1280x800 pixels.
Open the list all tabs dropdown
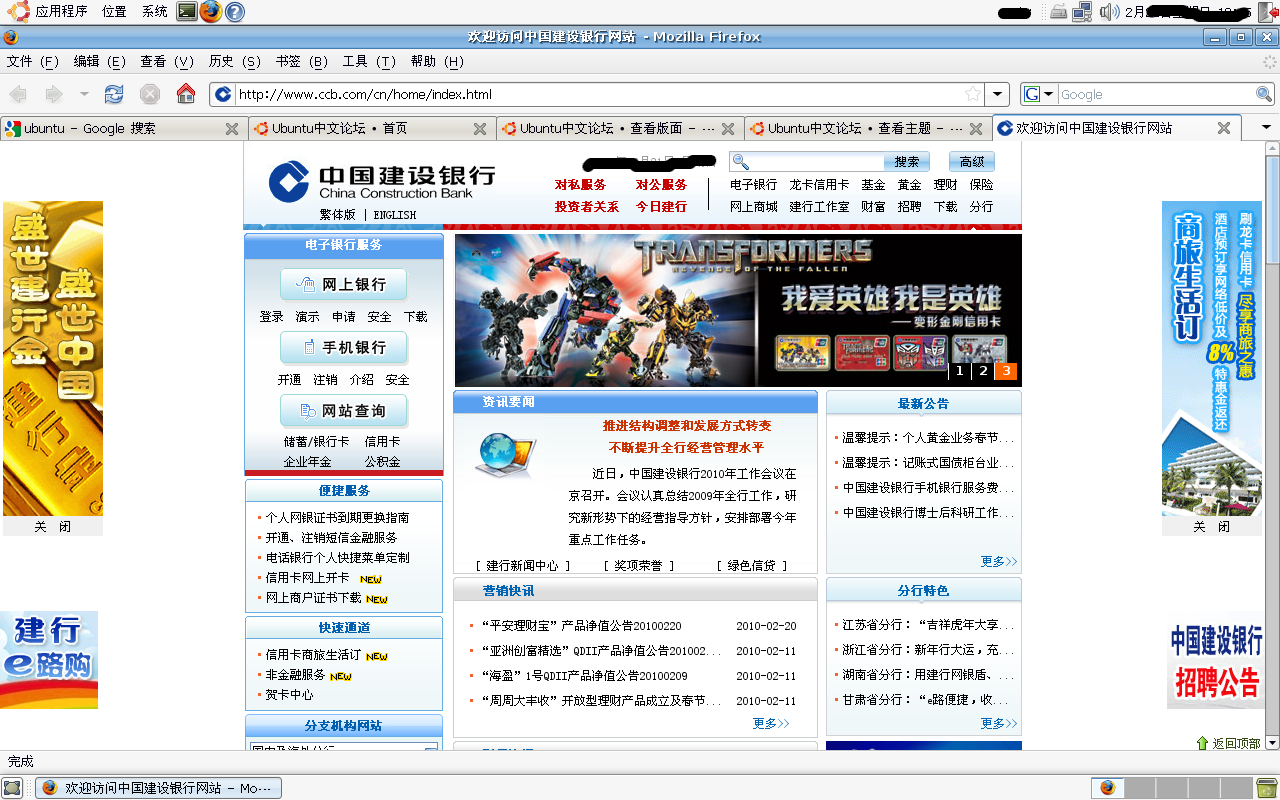pyautogui.click(x=1267, y=128)
